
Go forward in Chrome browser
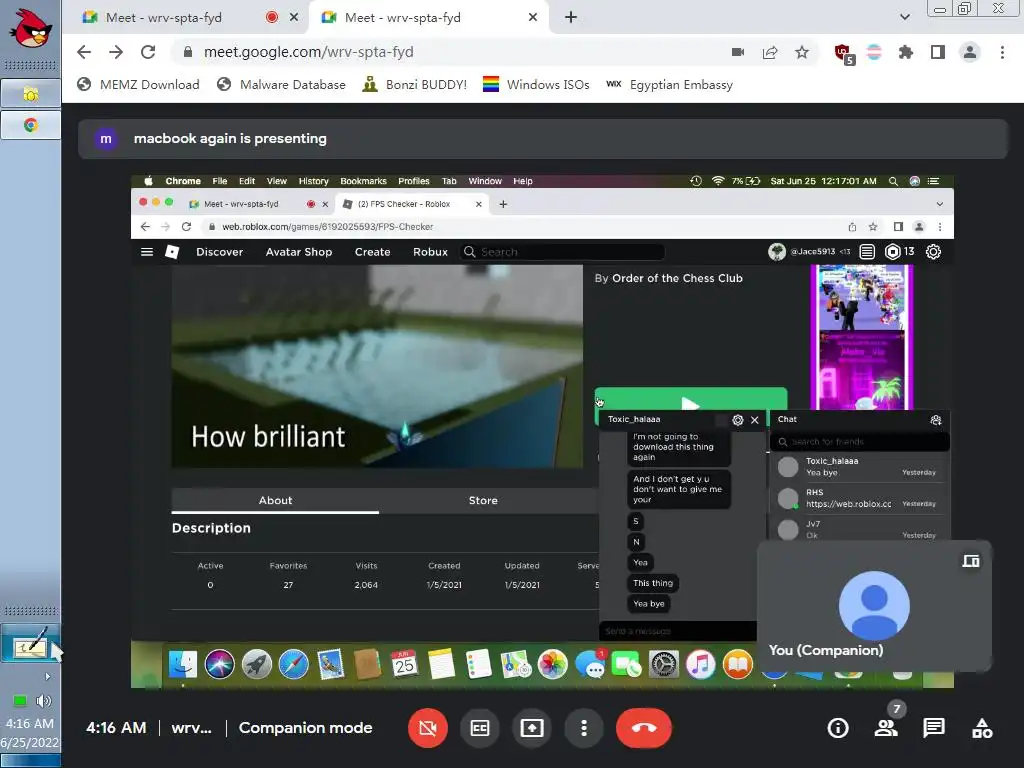(116, 52)
